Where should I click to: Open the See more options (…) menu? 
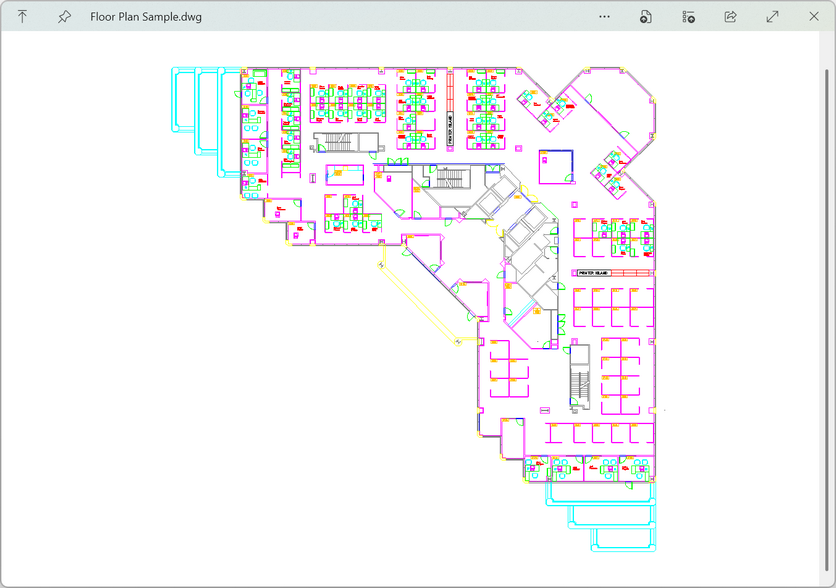tap(604, 16)
